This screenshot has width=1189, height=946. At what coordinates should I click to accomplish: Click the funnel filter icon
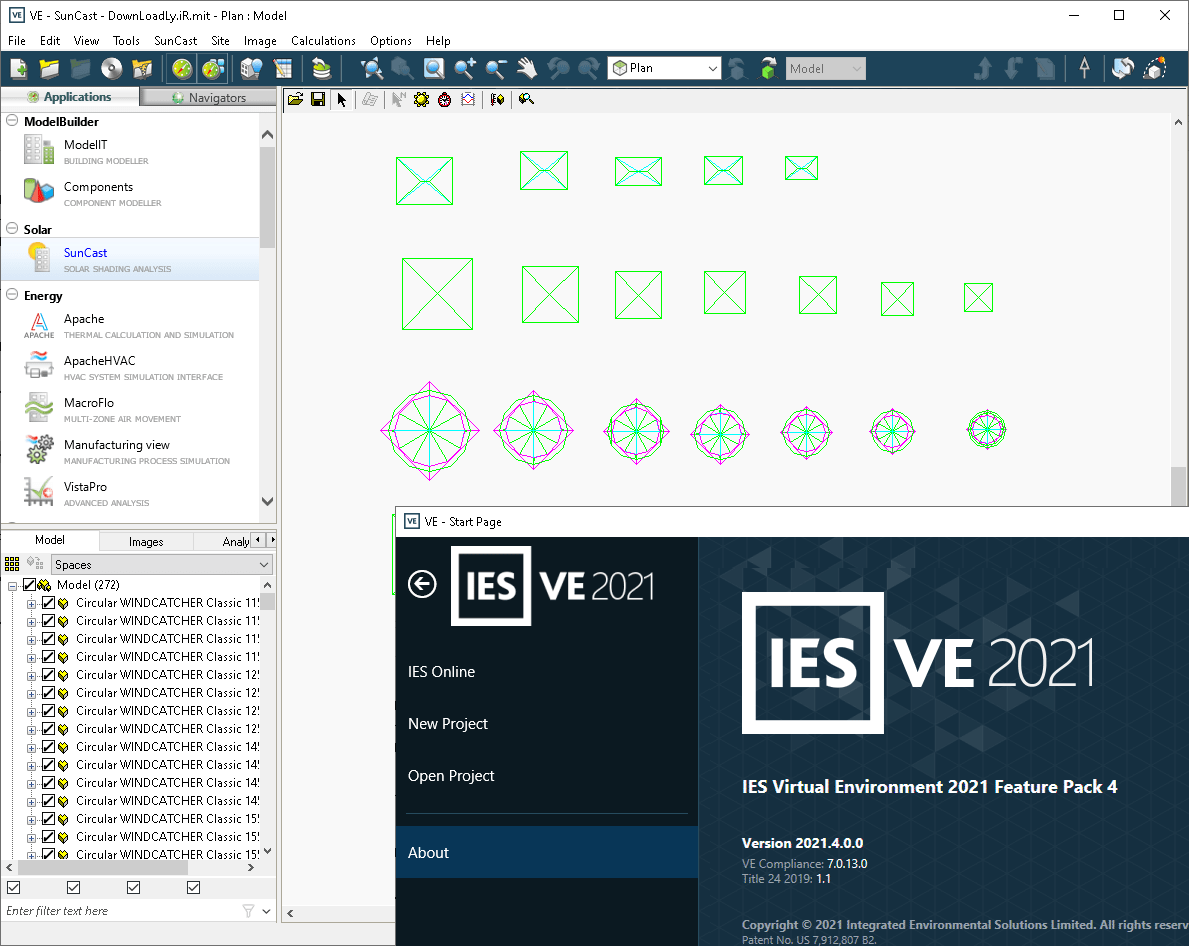click(x=248, y=911)
